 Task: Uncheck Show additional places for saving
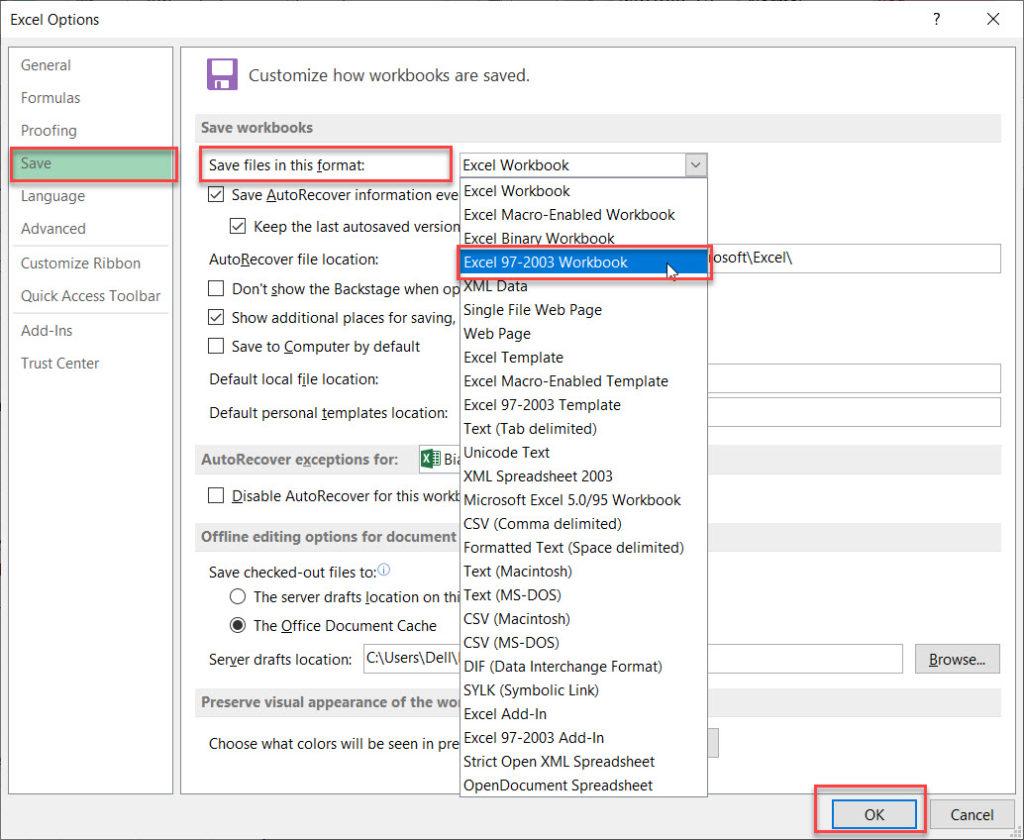click(x=216, y=317)
